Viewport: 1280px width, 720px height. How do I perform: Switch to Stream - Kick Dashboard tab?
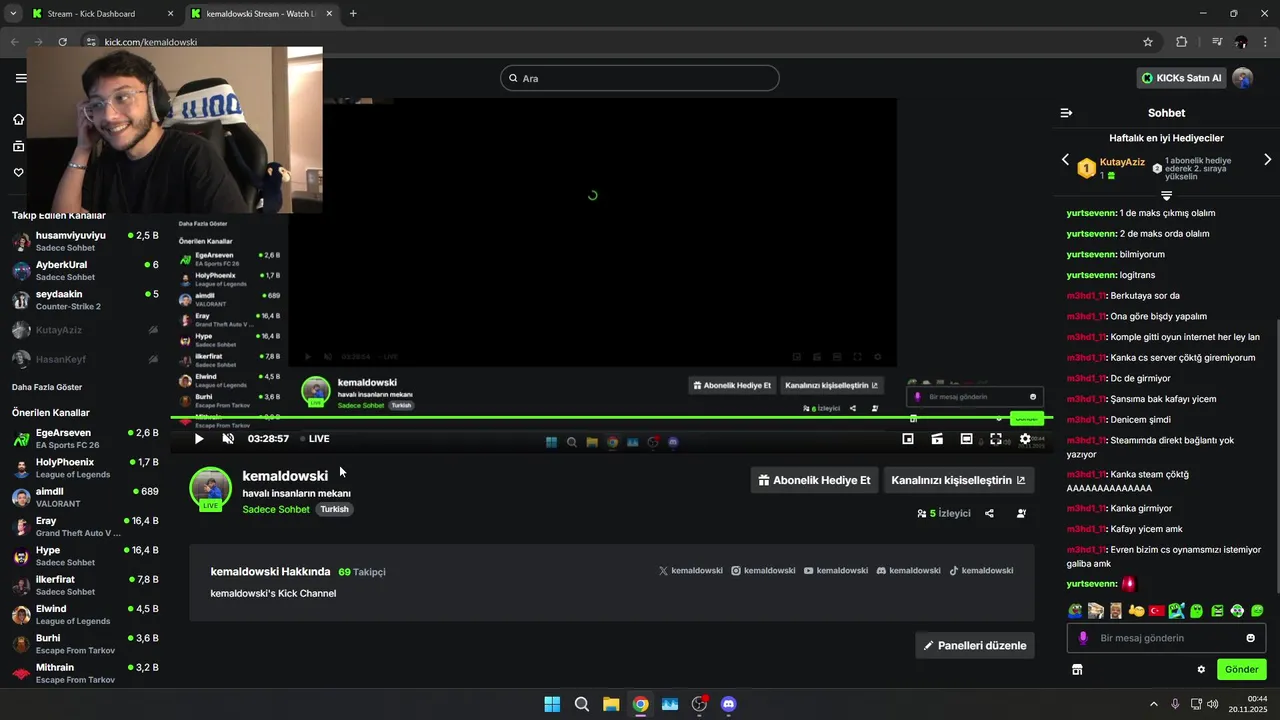click(103, 14)
